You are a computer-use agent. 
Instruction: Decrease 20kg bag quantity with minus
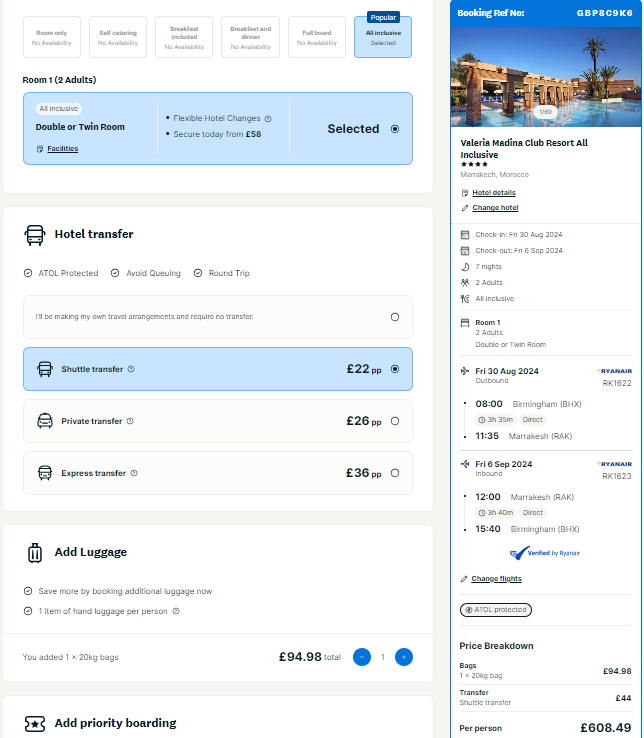pyautogui.click(x=362, y=657)
